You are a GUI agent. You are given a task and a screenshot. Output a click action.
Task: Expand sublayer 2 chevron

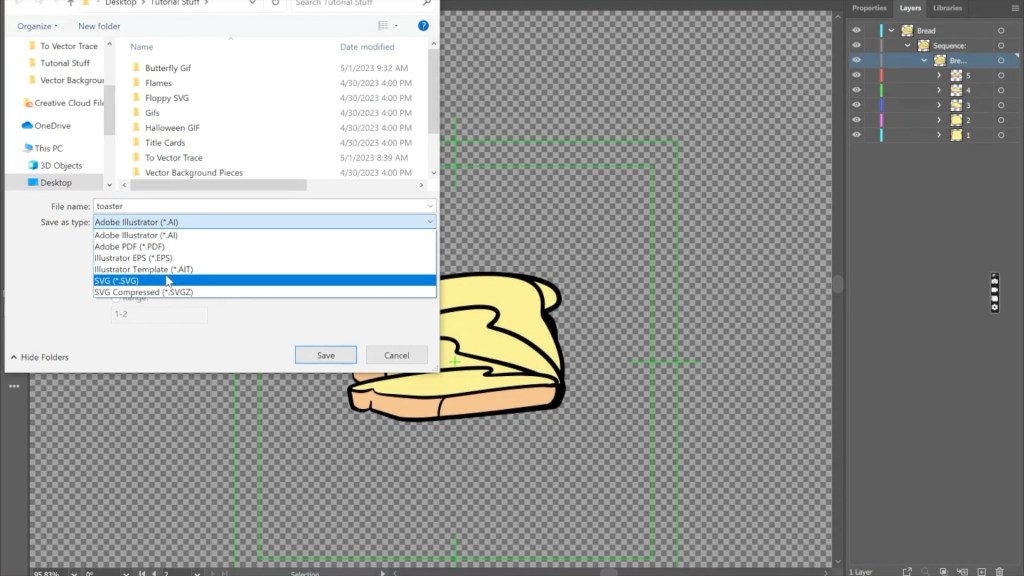coord(939,120)
